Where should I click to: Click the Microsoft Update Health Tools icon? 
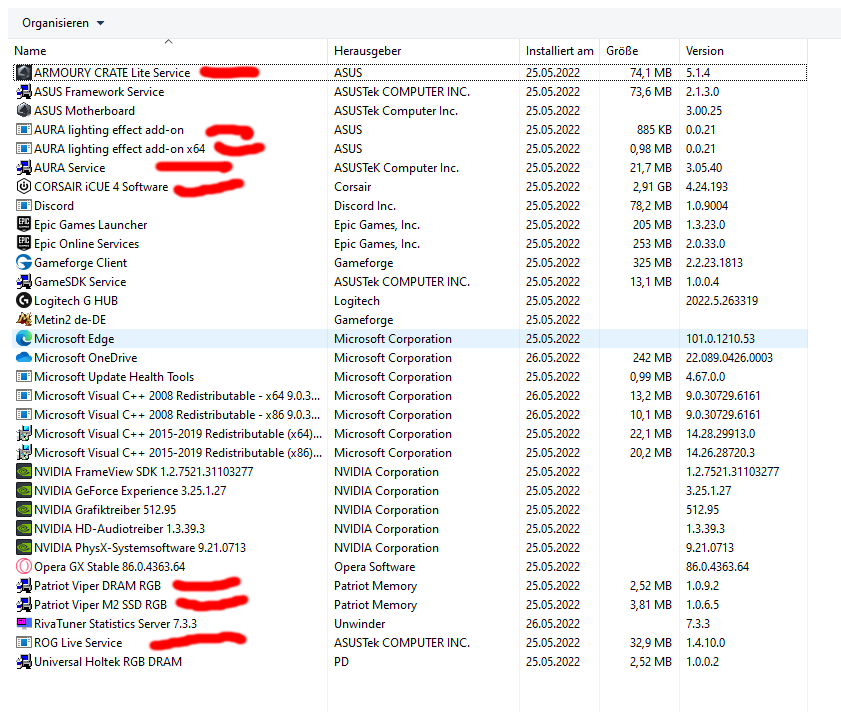(24, 377)
